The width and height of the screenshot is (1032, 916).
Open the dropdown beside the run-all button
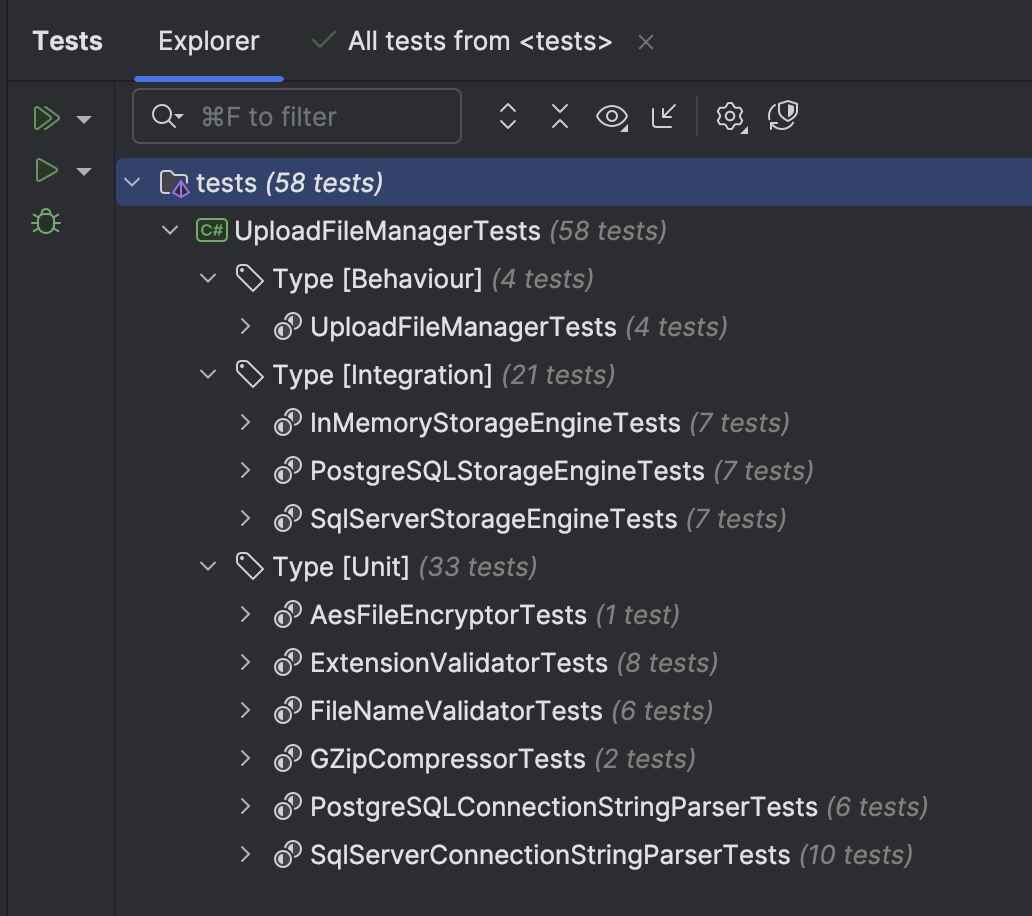click(85, 118)
